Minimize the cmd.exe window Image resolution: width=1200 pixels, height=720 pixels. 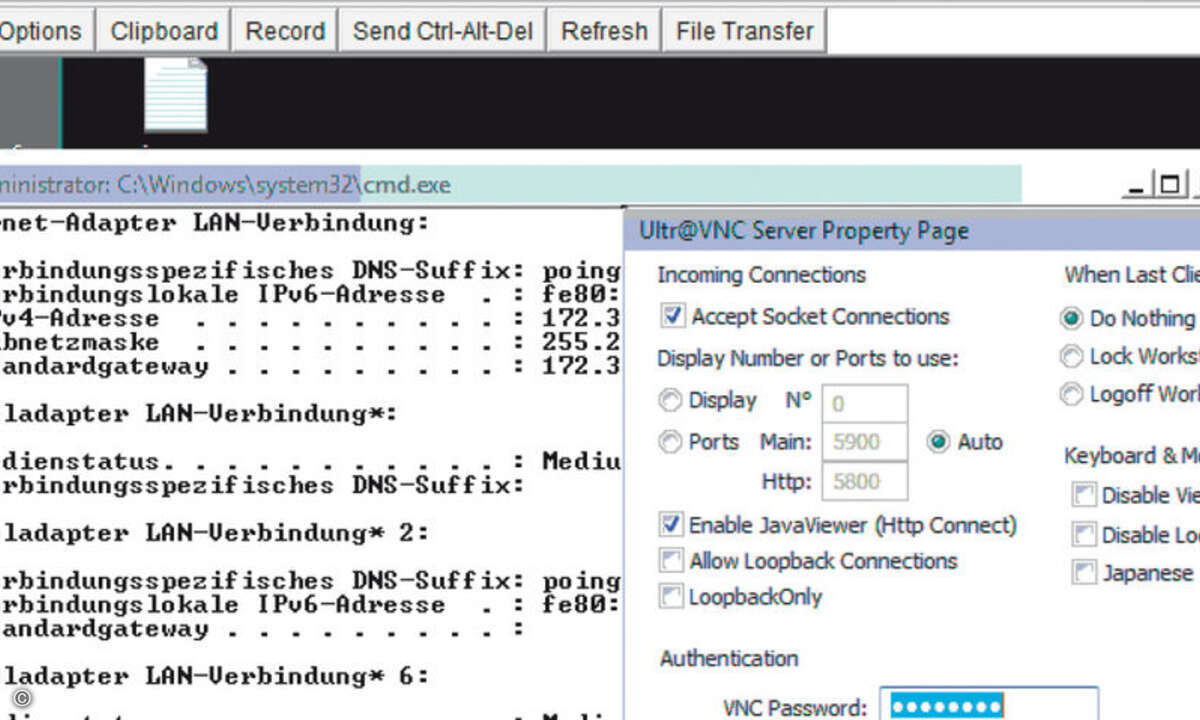(x=1134, y=185)
